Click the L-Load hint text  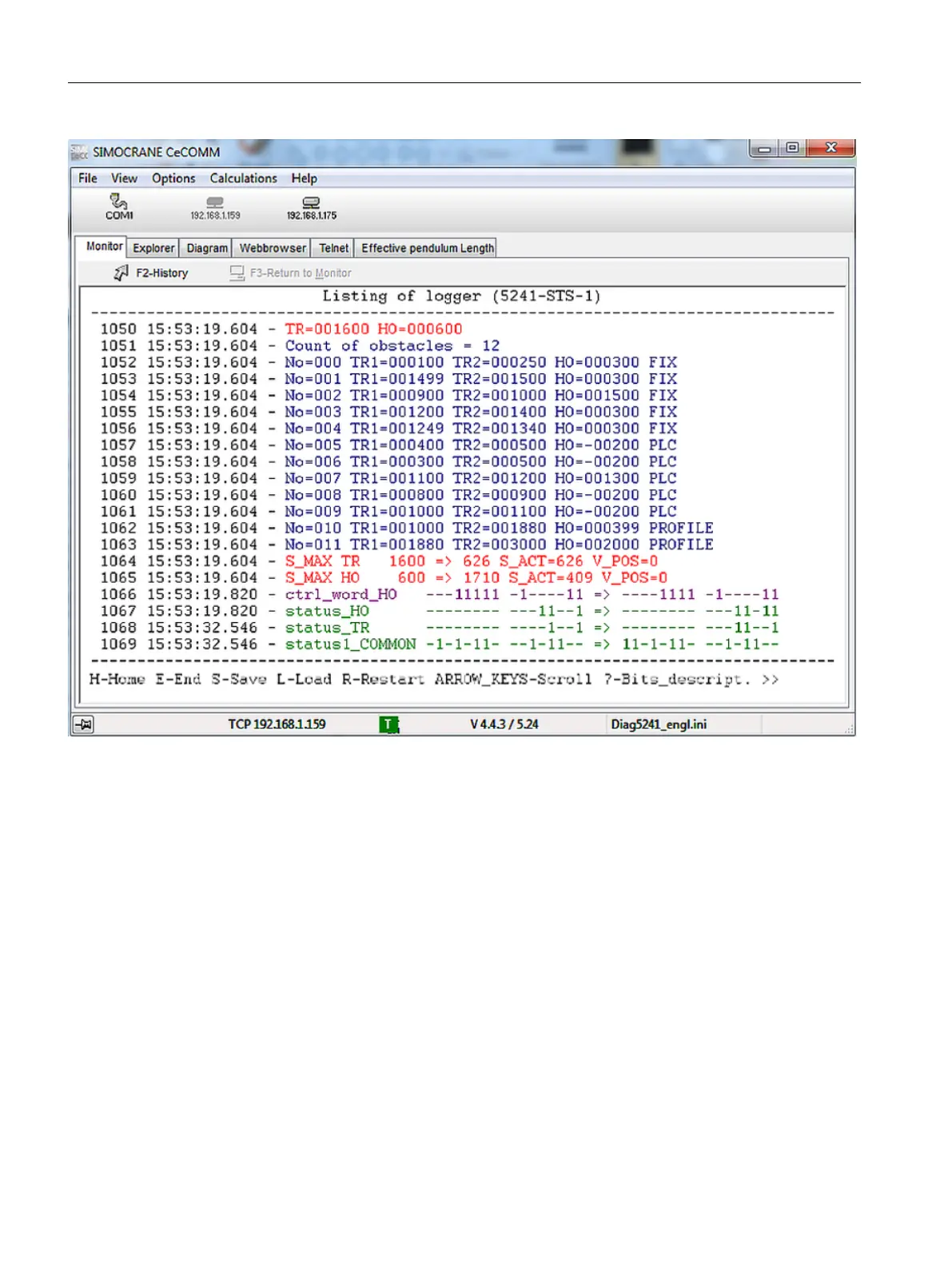[305, 680]
